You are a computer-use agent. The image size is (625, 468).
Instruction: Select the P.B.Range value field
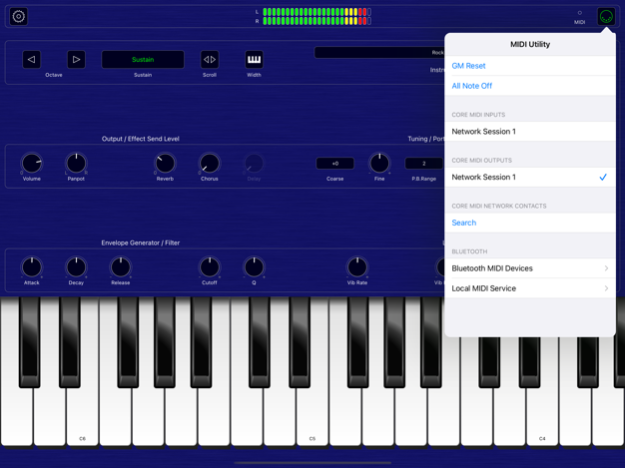[424, 163]
